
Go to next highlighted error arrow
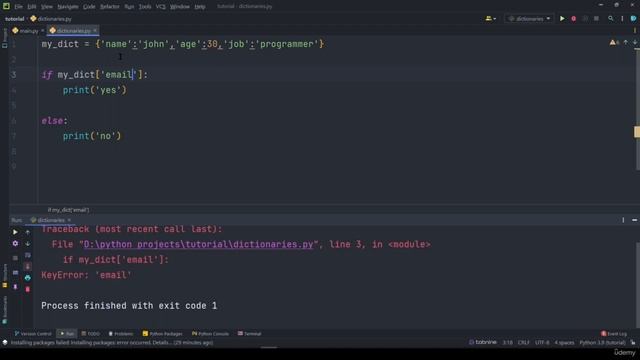point(635,42)
